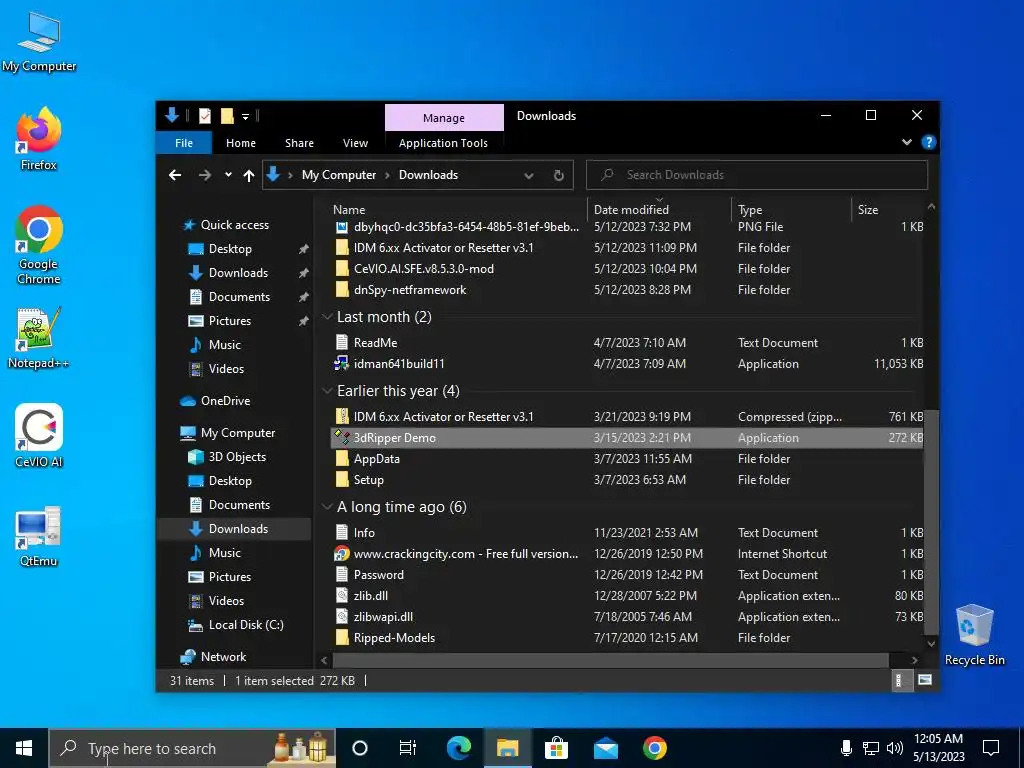Switch to large icons view layout icon
Viewport: 1024px width, 768px height.
[925, 680]
